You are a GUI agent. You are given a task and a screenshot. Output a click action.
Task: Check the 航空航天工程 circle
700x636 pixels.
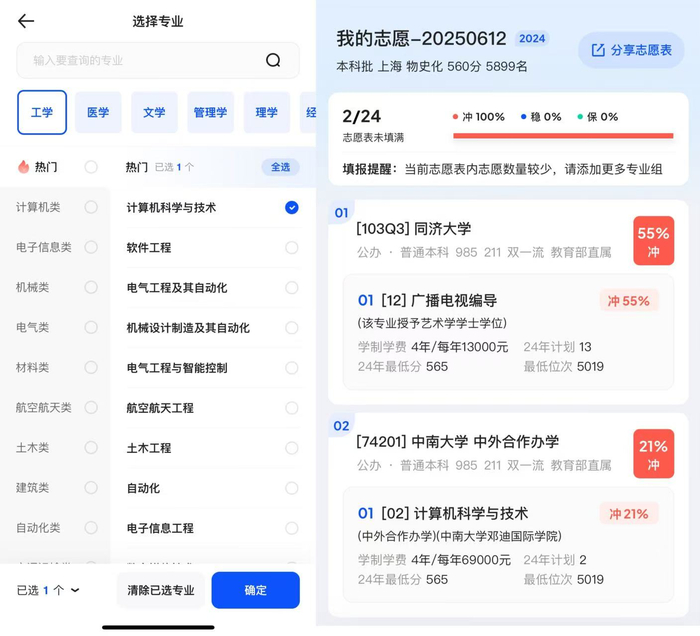[292, 407]
